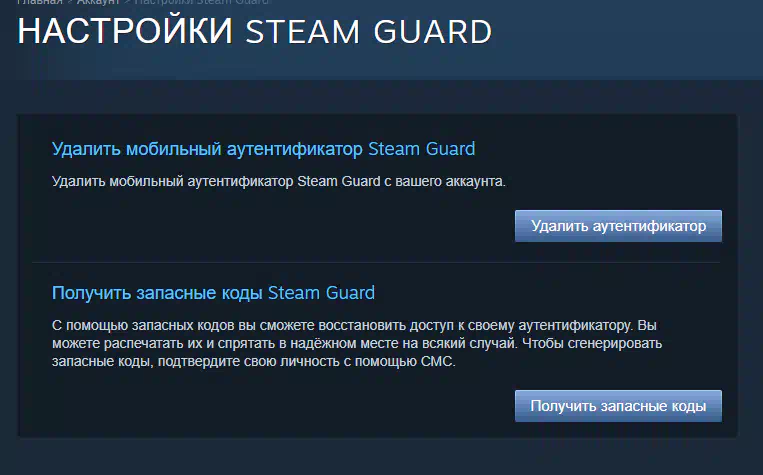This screenshot has width=763, height=475.
Task: Click heading Удалить мобильный аутентификатор Steam Guard
Action: pos(263,149)
